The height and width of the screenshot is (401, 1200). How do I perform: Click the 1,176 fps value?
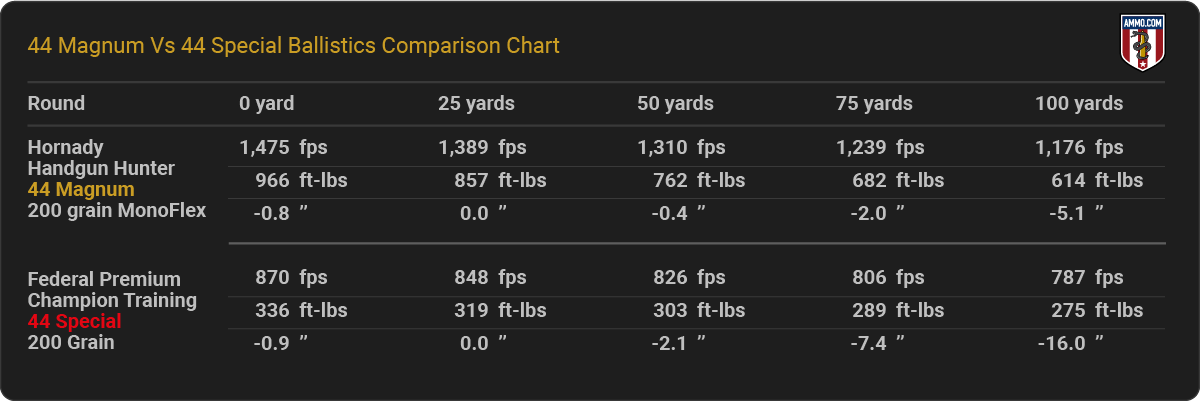point(1079,148)
